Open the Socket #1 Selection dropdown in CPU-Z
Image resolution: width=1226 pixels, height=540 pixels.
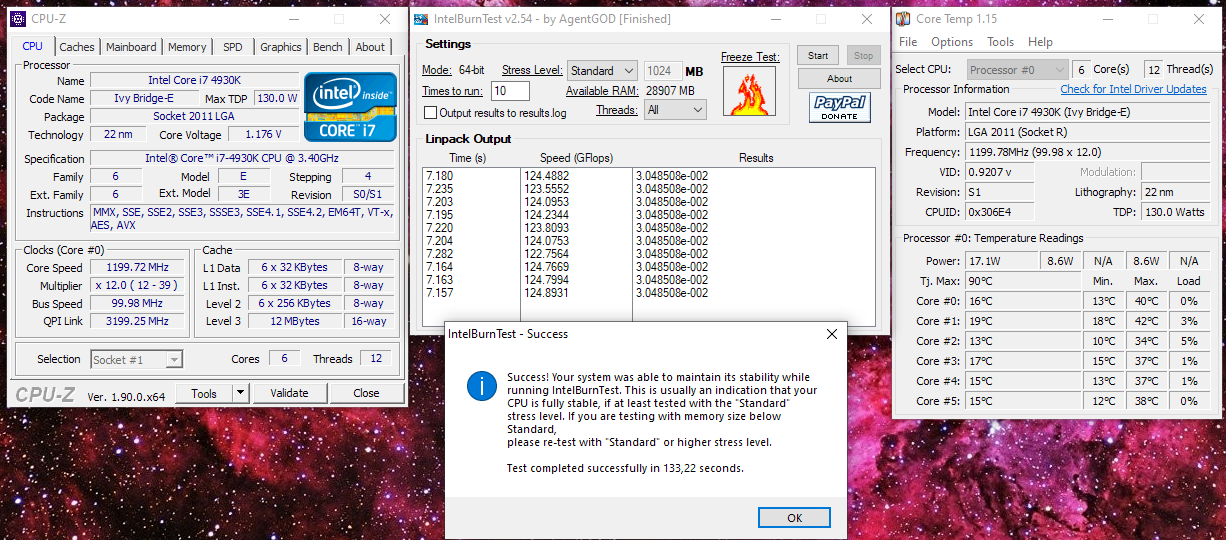[x=137, y=359]
